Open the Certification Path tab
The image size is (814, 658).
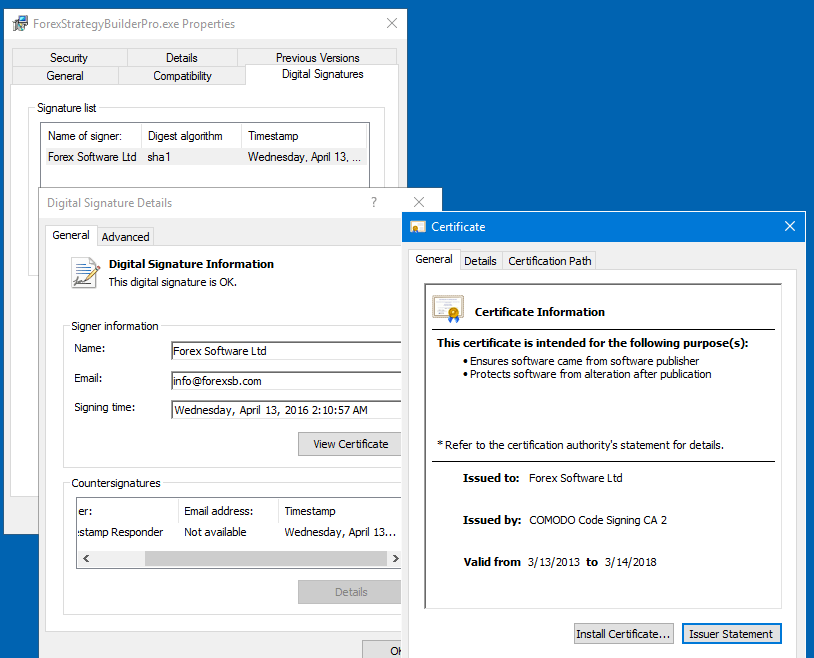[x=548, y=260]
